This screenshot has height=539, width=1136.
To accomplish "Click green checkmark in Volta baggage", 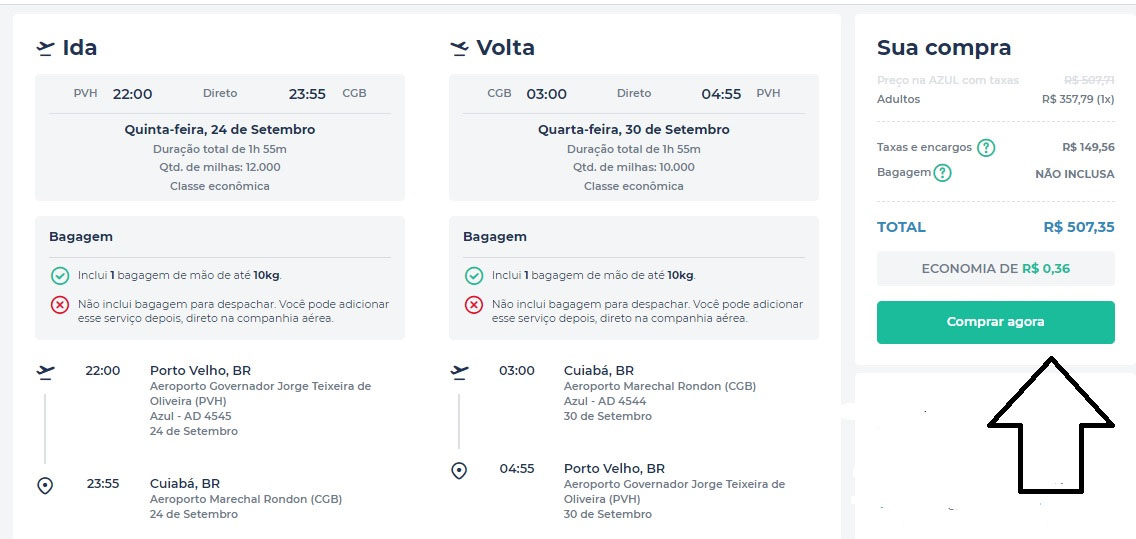I will (x=474, y=275).
